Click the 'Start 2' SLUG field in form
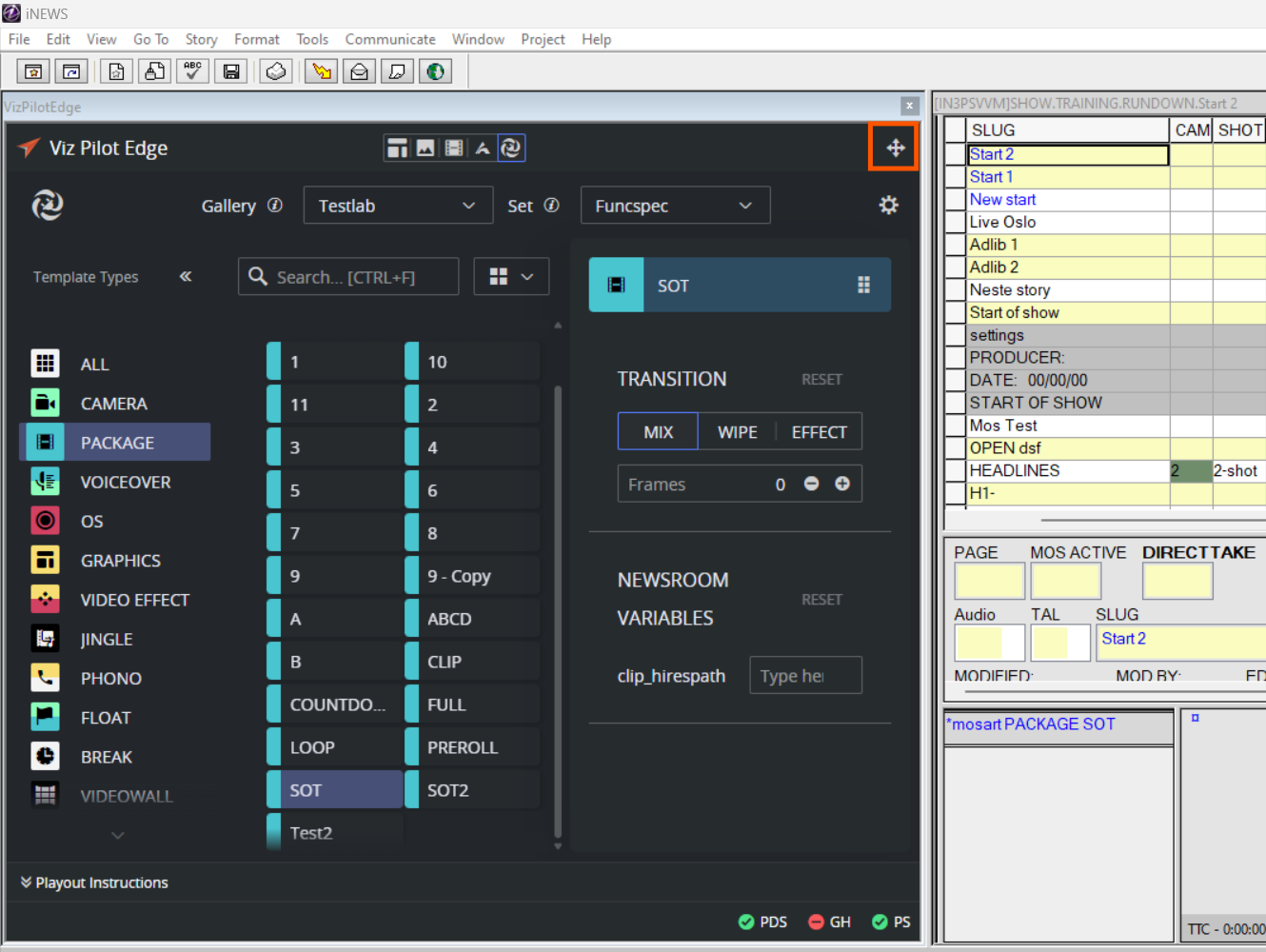The image size is (1266, 952). coord(1180,643)
